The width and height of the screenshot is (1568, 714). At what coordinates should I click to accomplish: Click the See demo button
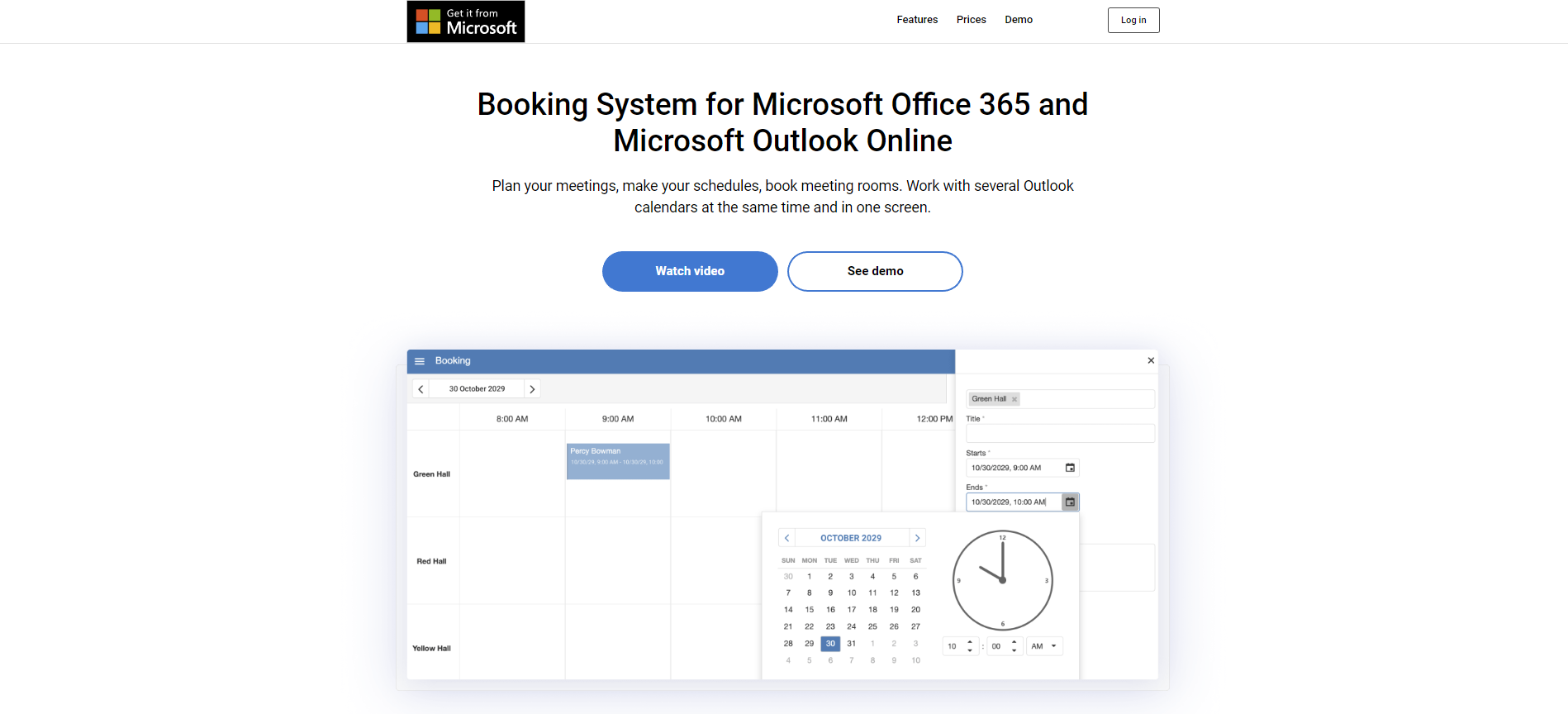pyautogui.click(x=875, y=271)
